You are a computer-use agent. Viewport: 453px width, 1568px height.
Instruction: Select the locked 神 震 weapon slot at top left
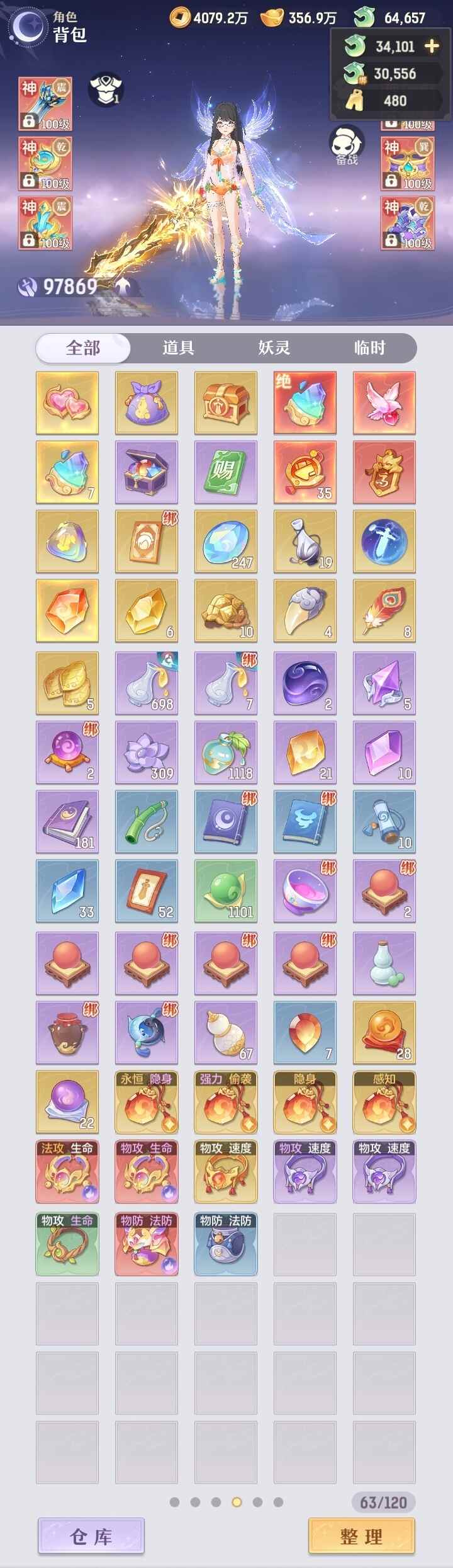(x=45, y=104)
